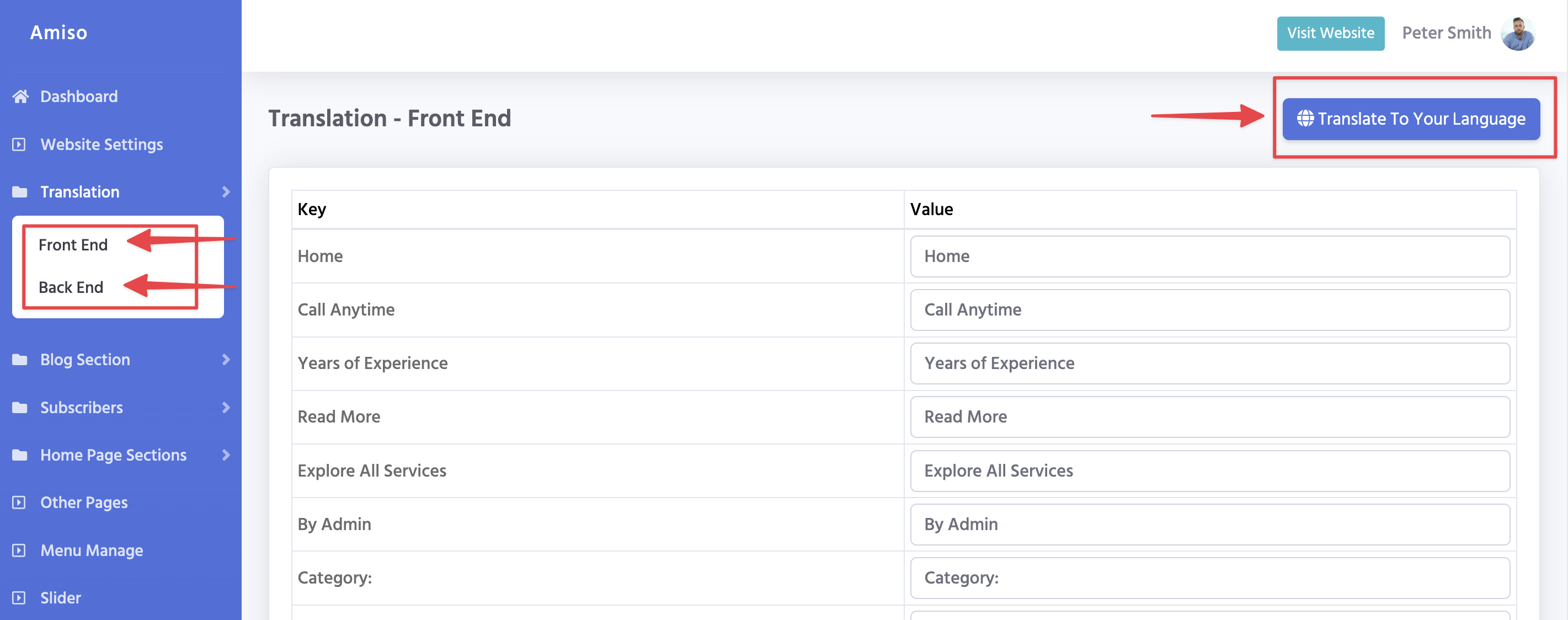The width and height of the screenshot is (1568, 620).
Task: Expand the Blog Section chevron
Action: (x=226, y=360)
